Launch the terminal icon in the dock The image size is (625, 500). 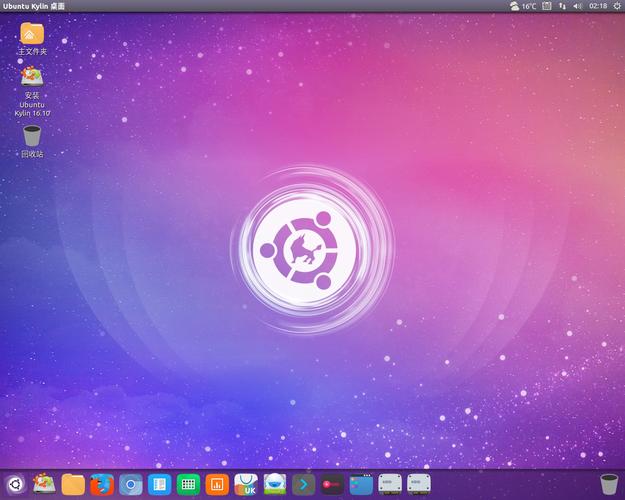303,484
